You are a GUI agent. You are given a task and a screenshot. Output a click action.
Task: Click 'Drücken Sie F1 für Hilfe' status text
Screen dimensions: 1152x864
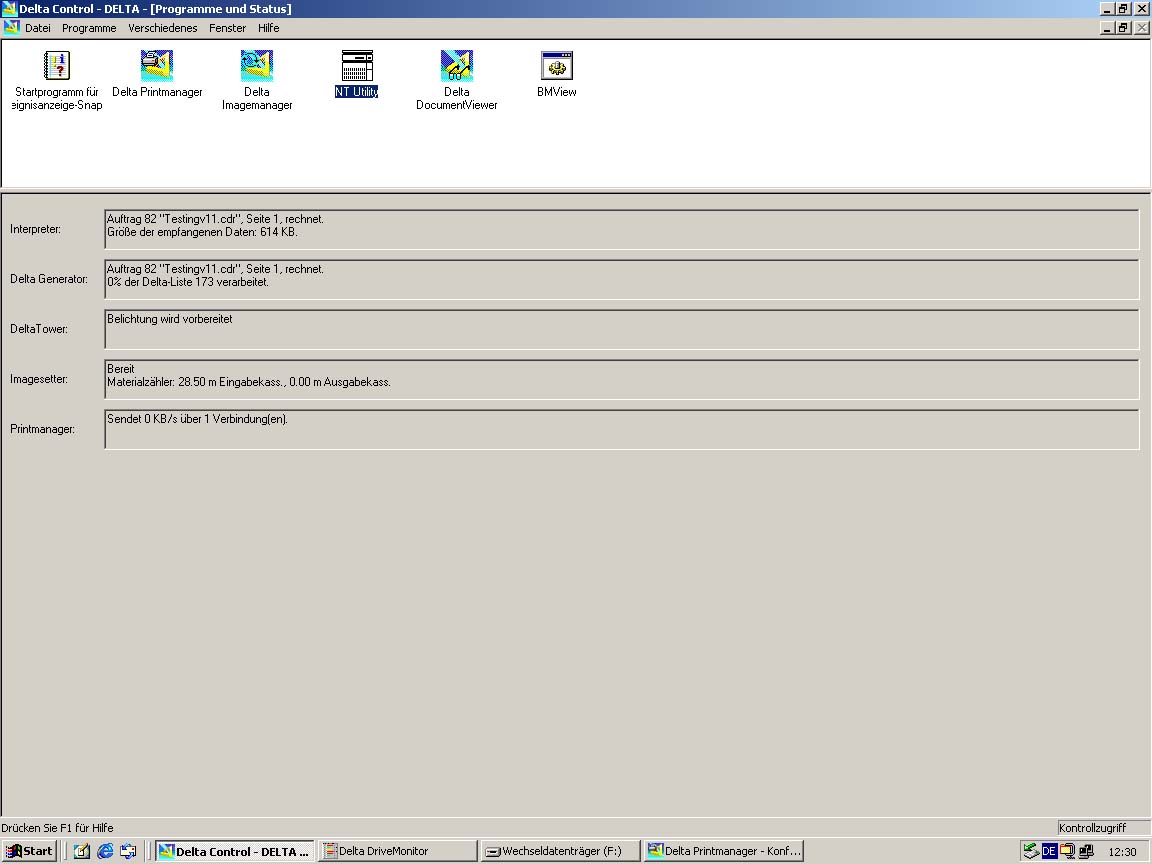(x=57, y=828)
